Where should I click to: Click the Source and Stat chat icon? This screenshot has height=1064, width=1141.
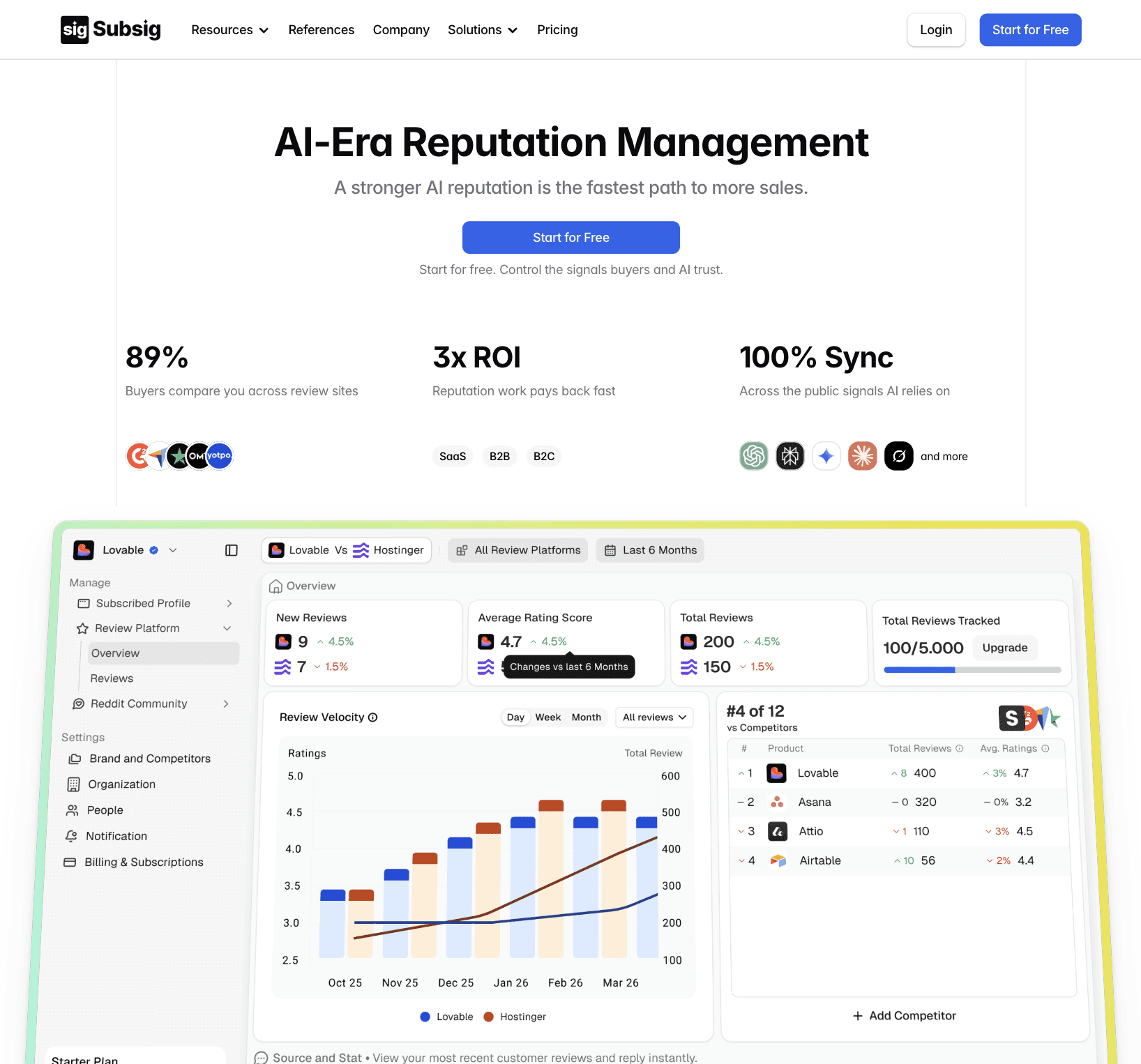261,1058
